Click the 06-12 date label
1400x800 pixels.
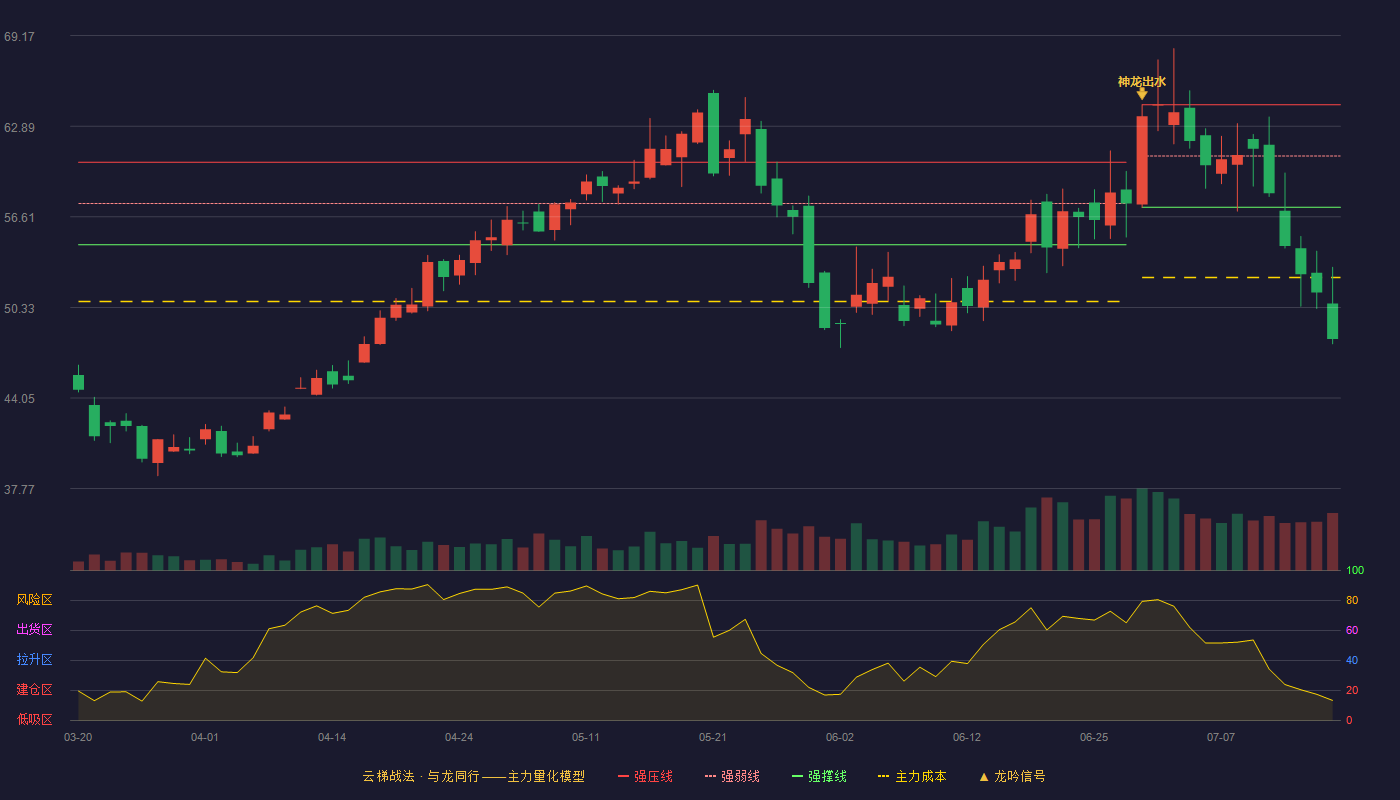pos(967,737)
